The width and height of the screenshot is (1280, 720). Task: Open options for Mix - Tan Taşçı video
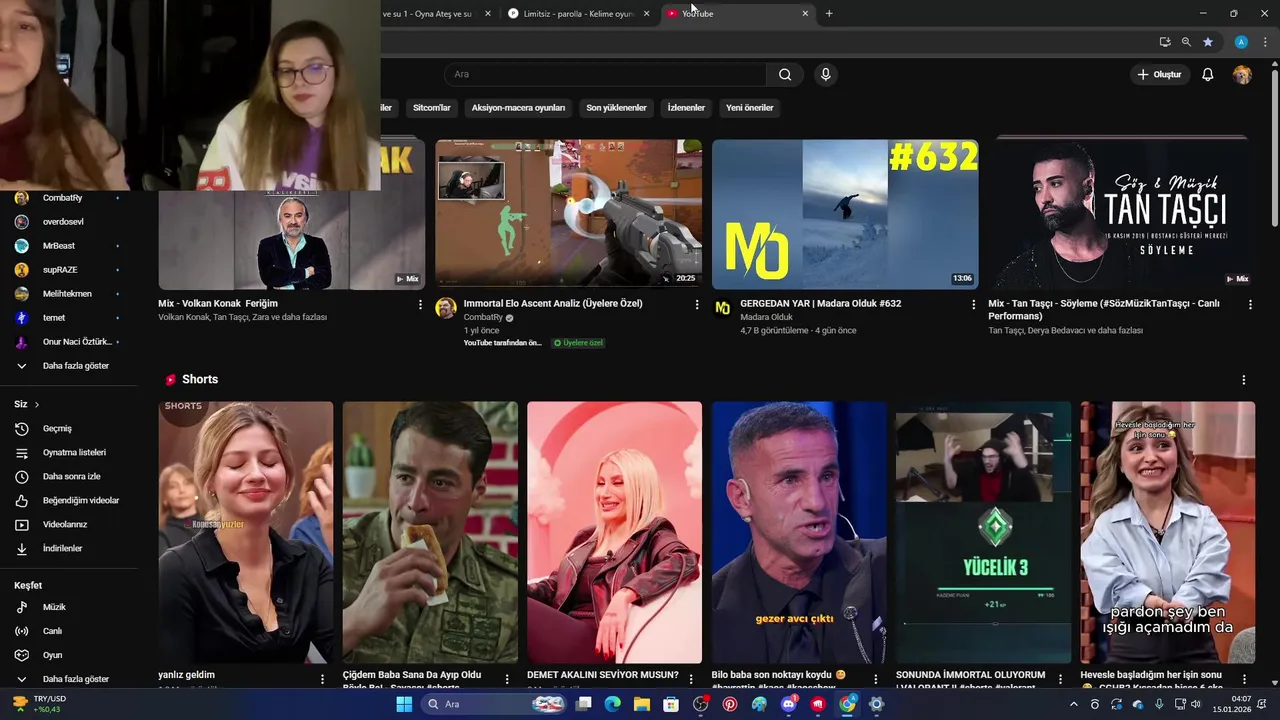[x=1250, y=304]
